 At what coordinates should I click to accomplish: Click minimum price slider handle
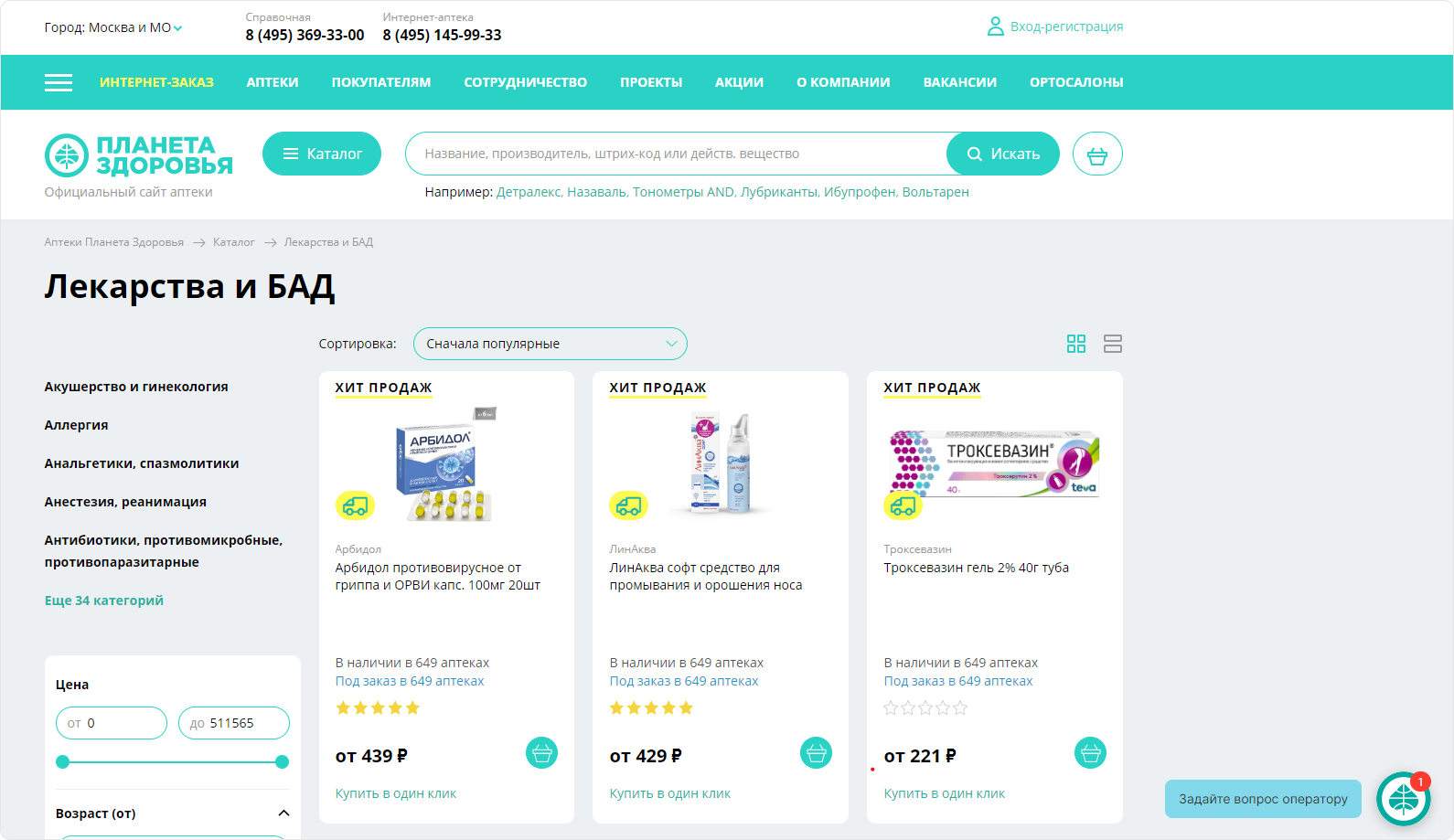pos(62,761)
